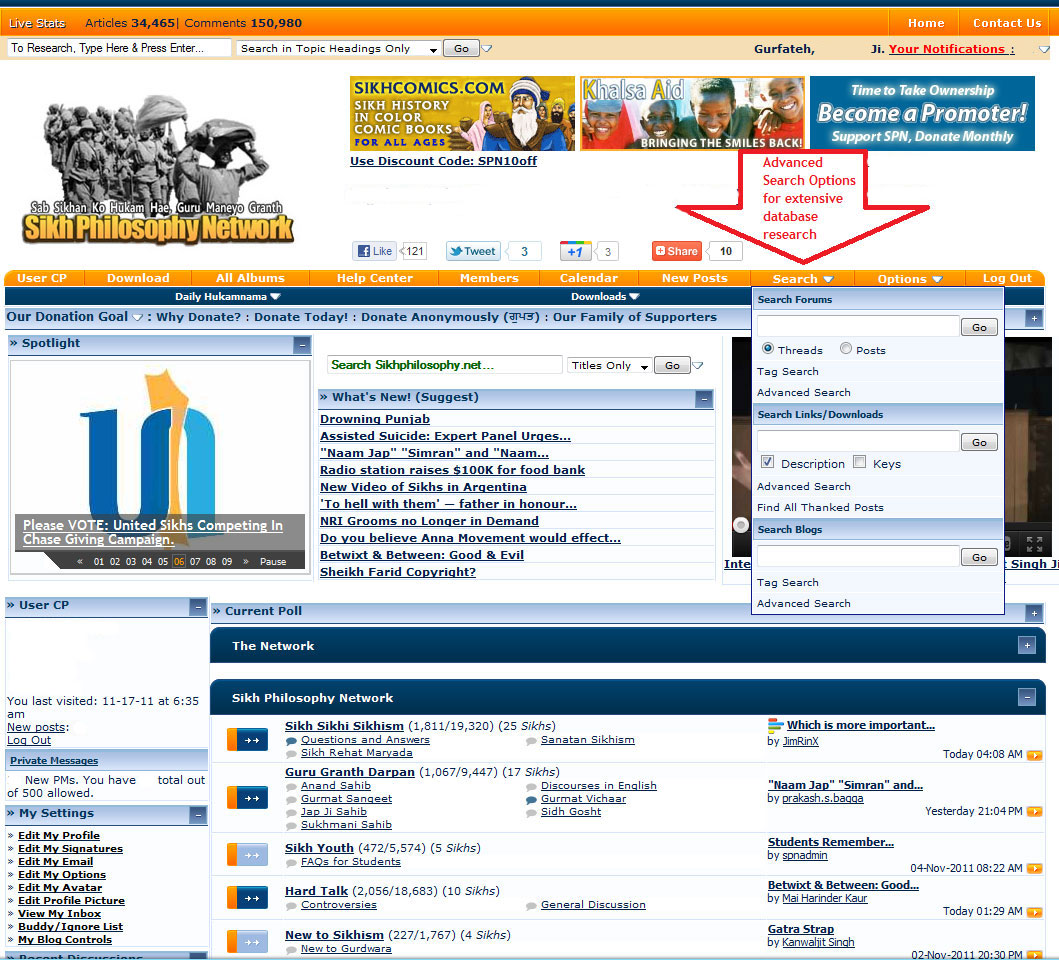Open the Download navbar item

pos(138,278)
